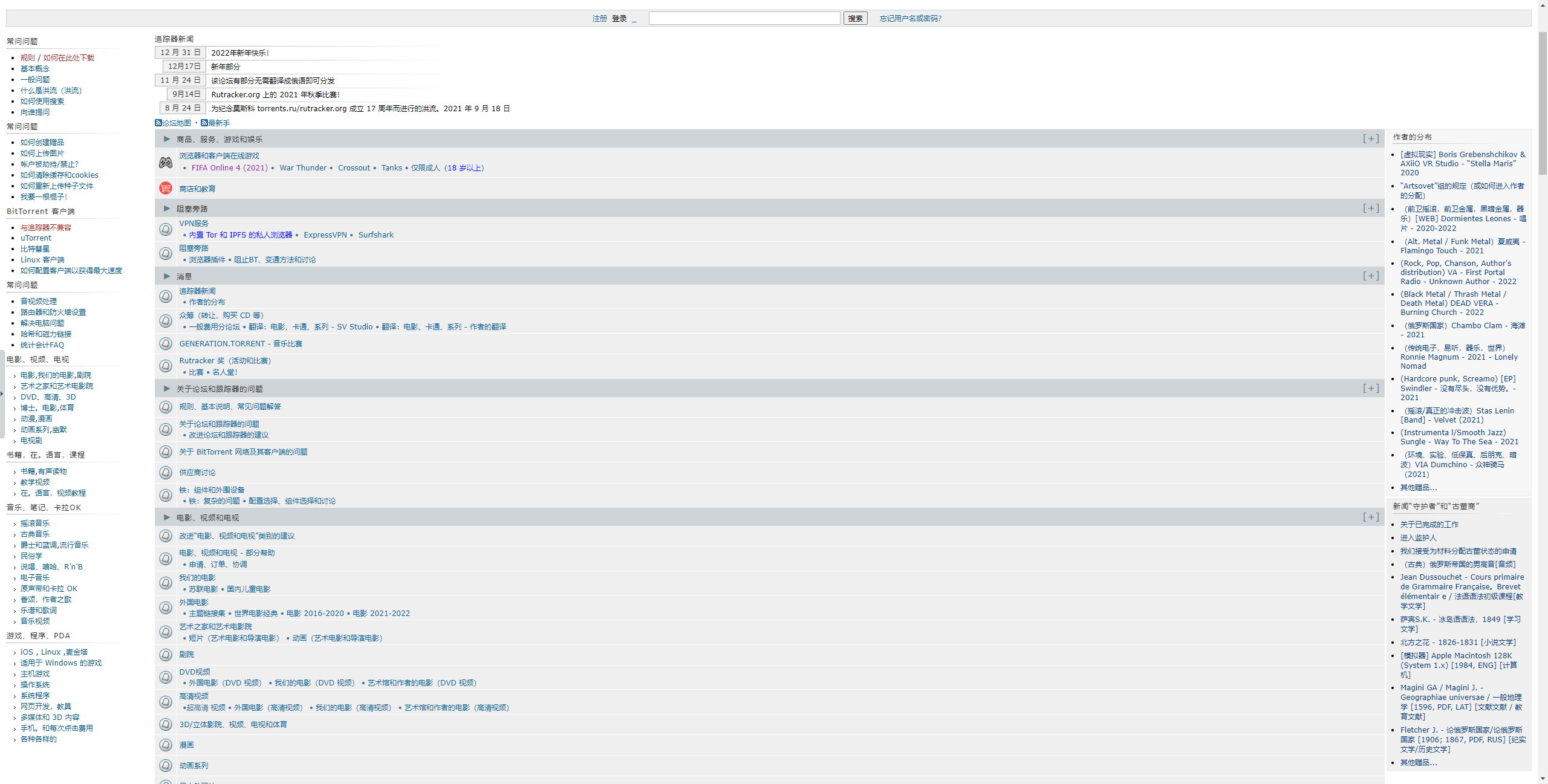Open the 登录 link in top bar
Viewport: 1548px width, 784px height.
click(619, 19)
